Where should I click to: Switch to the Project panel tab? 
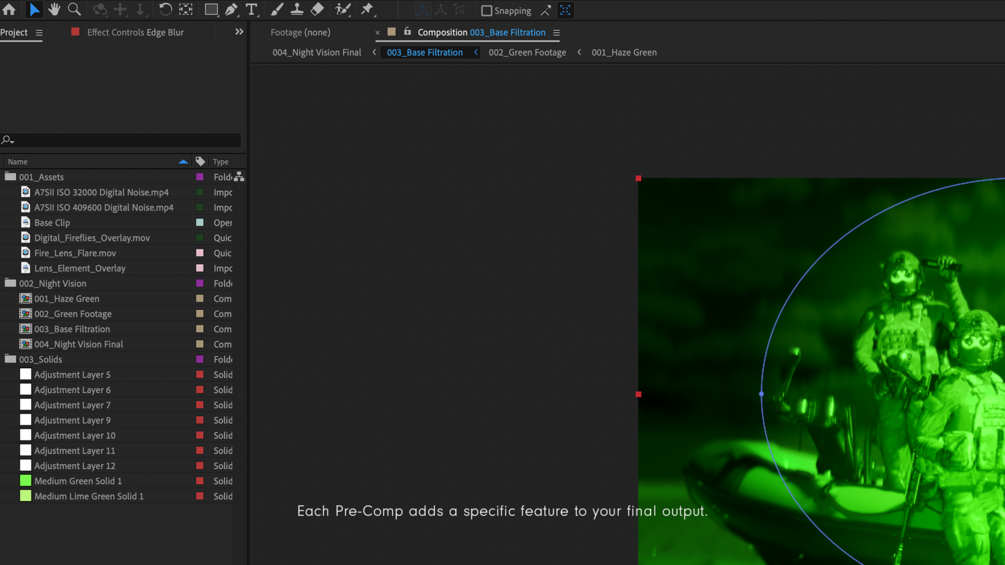14,33
